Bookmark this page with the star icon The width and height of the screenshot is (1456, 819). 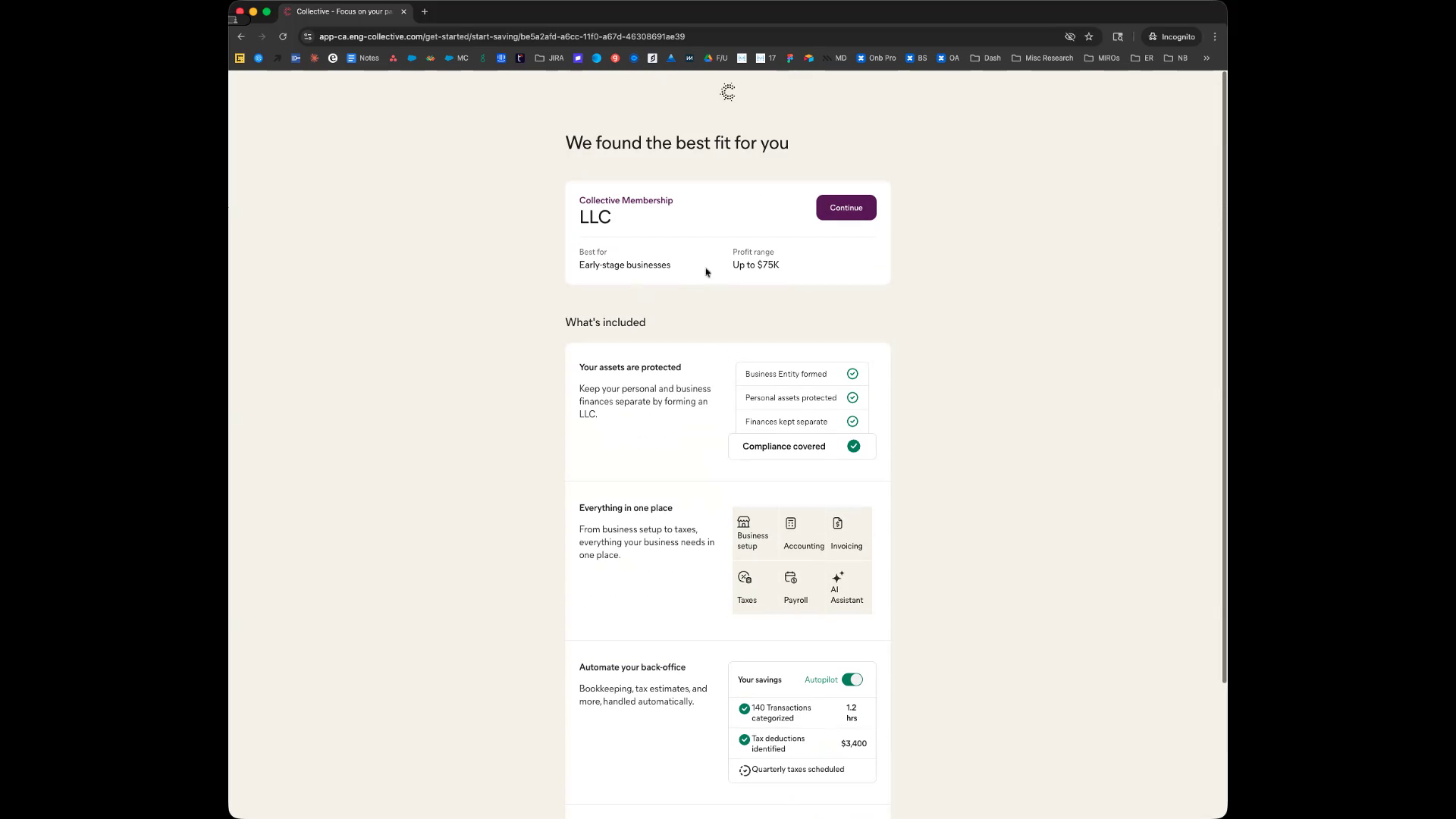[x=1089, y=36]
